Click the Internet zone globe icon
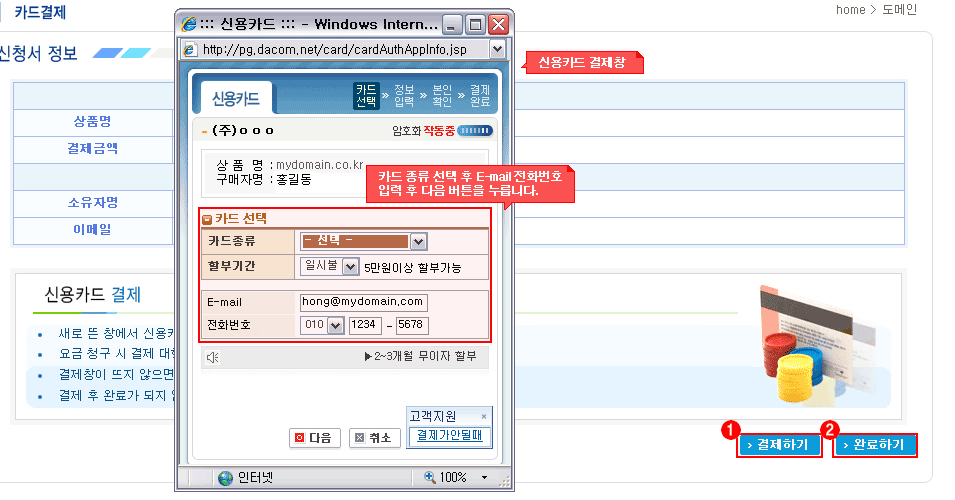Image resolution: width=955 pixels, height=500 pixels. point(224,478)
